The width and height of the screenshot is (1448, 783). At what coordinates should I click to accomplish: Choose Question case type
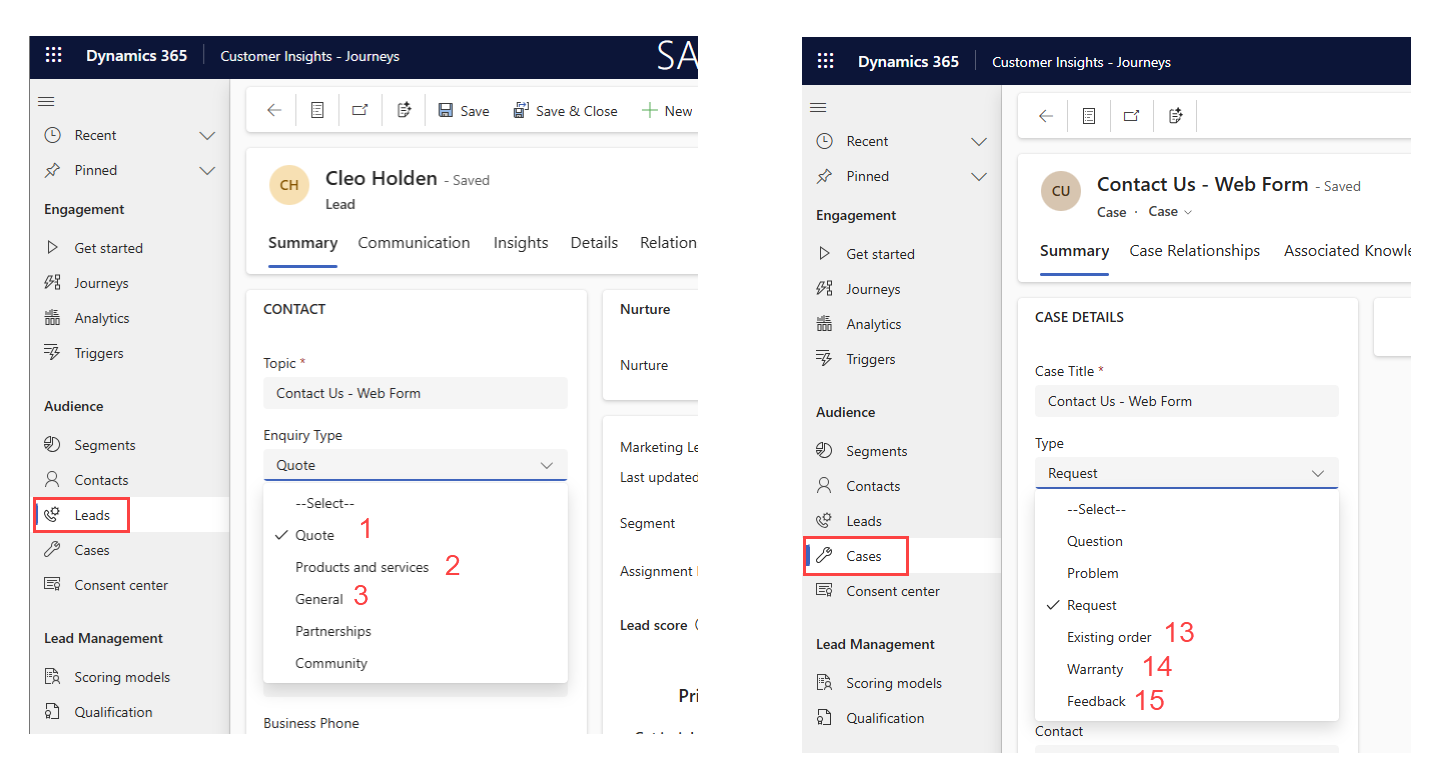click(1095, 541)
